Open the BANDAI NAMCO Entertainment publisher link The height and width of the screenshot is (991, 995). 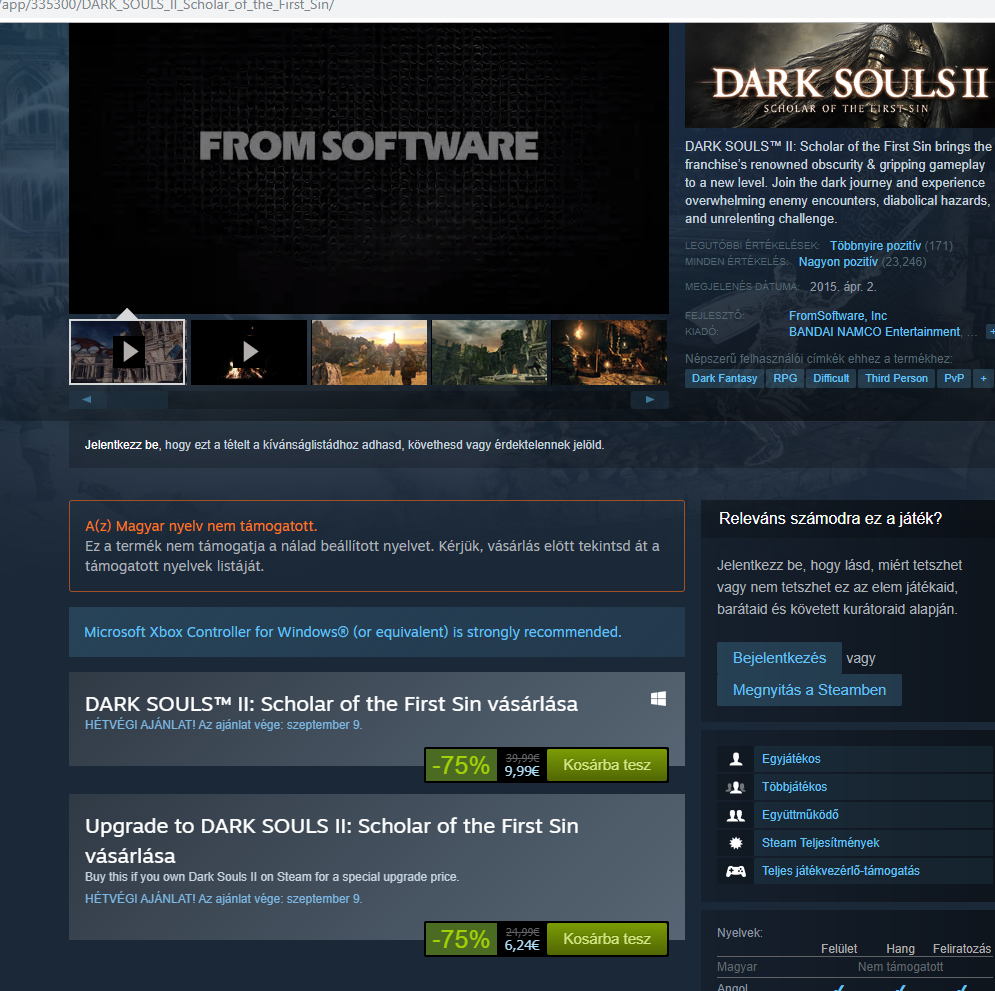874,332
